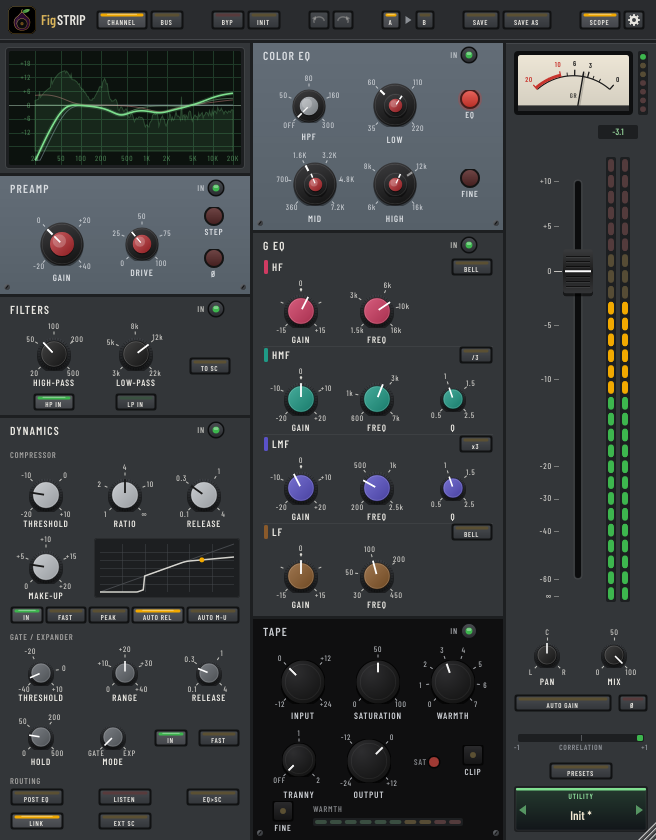Click the redo arrow button
656x840 pixels.
click(343, 20)
